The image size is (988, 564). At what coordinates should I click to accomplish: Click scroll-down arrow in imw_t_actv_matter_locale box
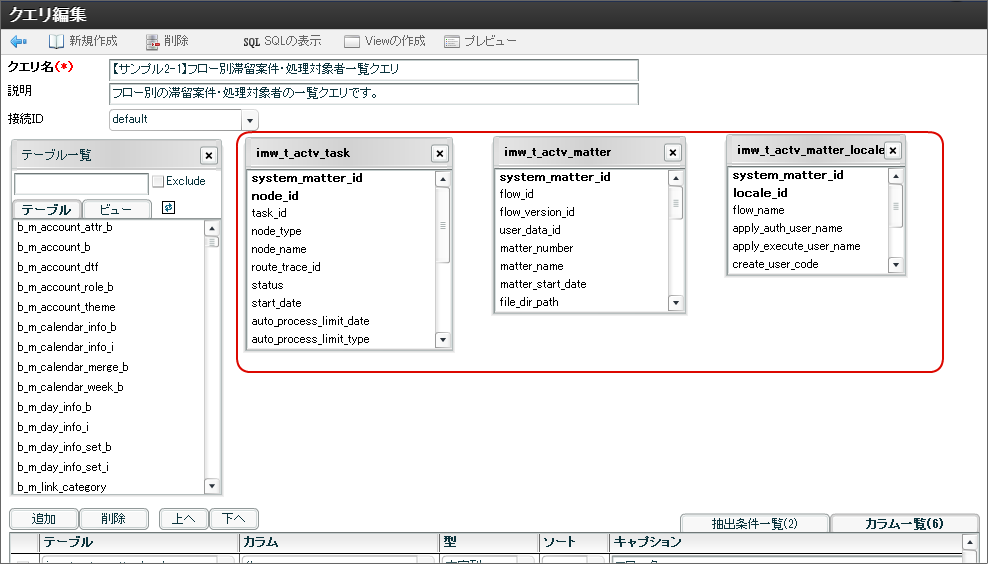click(895, 265)
